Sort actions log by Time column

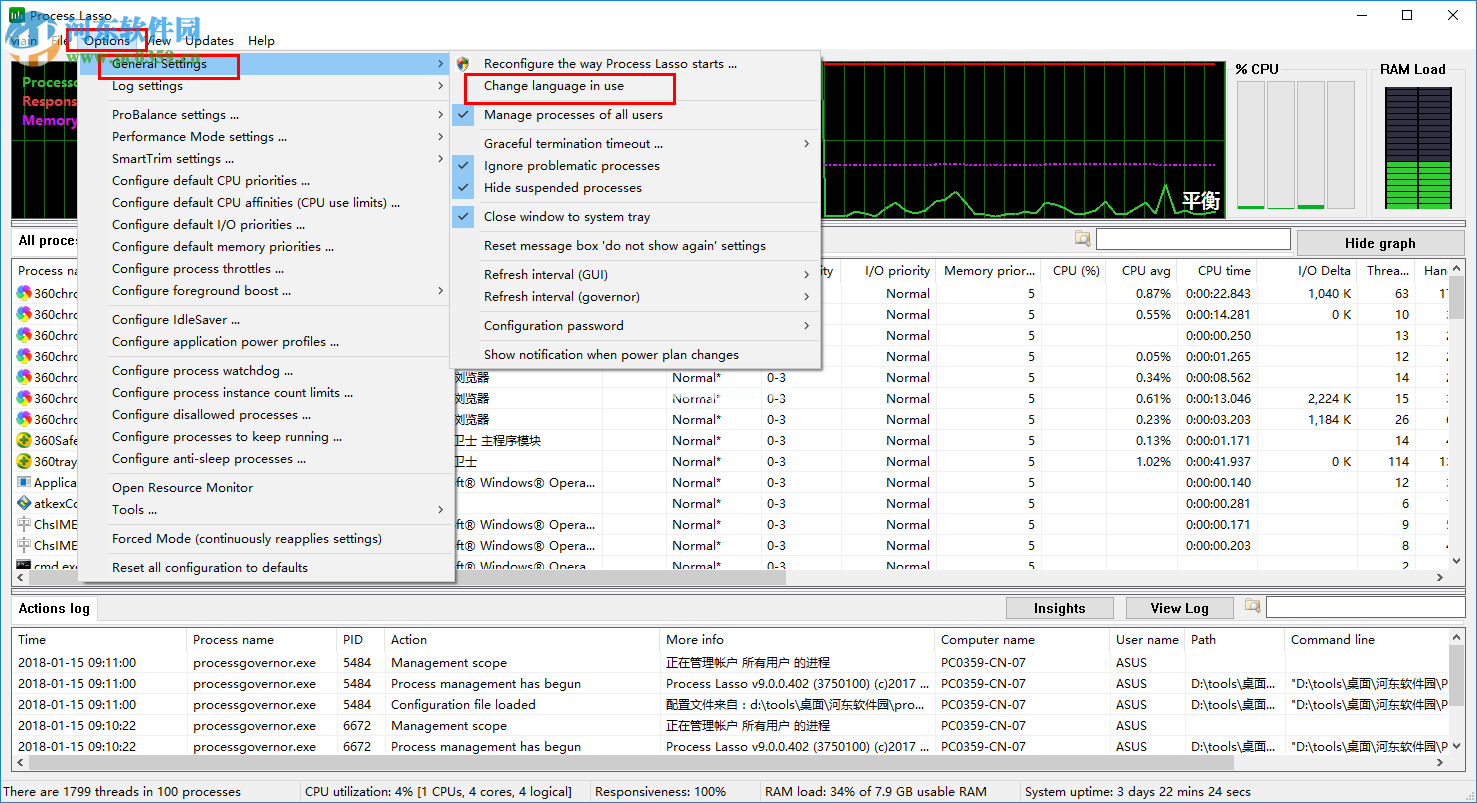(99, 639)
